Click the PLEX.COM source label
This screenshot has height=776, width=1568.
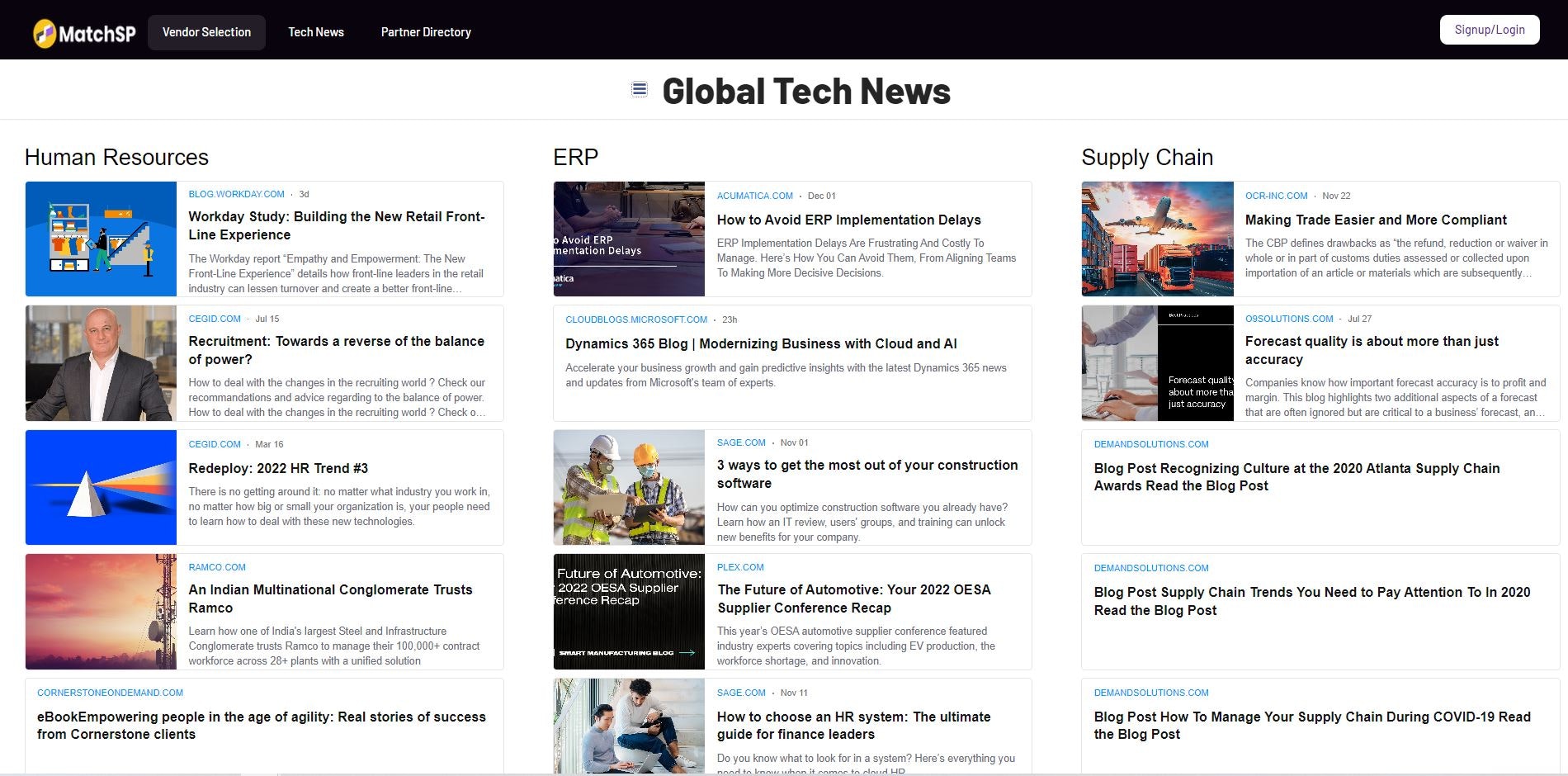point(740,567)
